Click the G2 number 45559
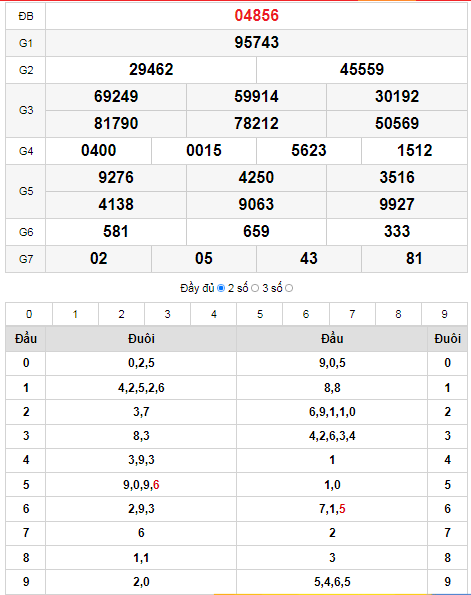 362,69
